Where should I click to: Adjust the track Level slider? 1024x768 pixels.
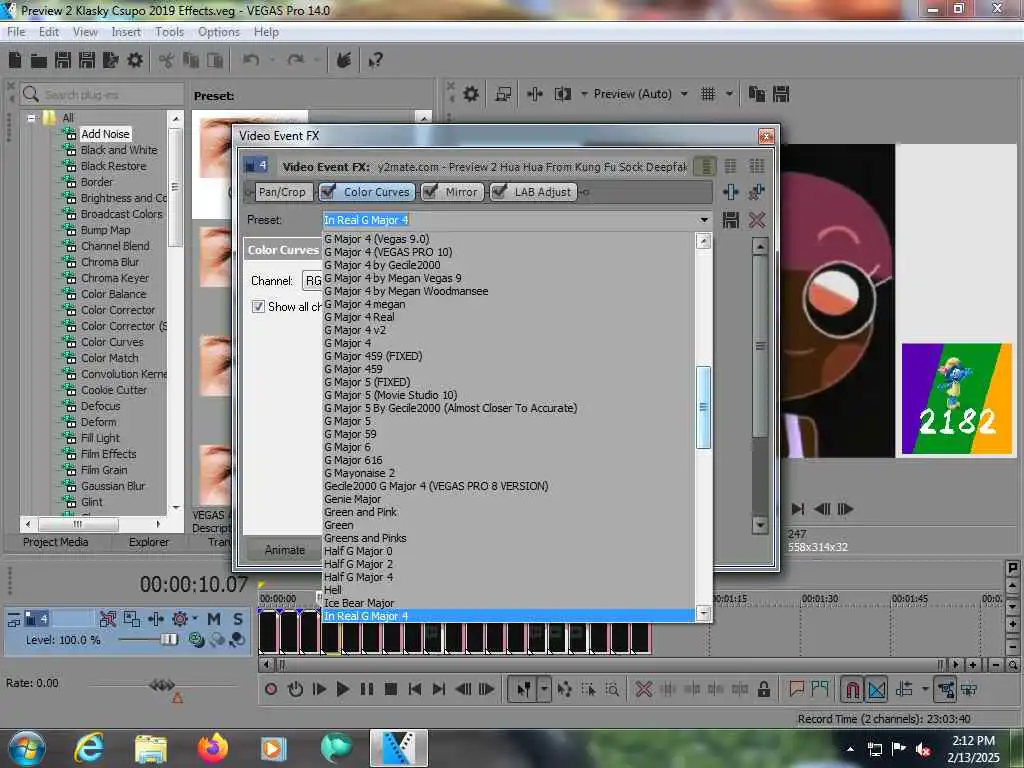click(168, 639)
